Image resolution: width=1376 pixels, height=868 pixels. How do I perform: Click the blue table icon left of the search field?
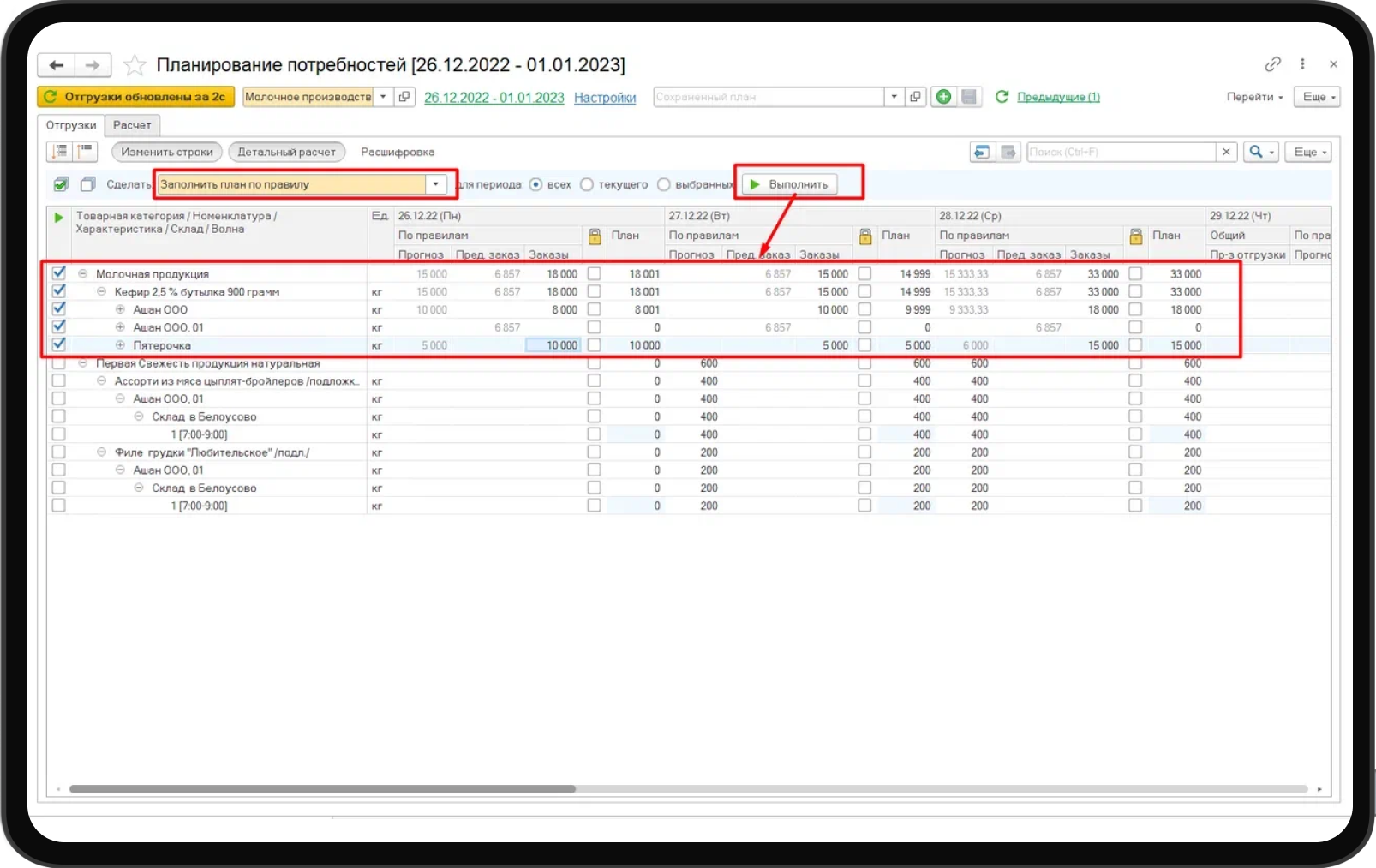(982, 152)
